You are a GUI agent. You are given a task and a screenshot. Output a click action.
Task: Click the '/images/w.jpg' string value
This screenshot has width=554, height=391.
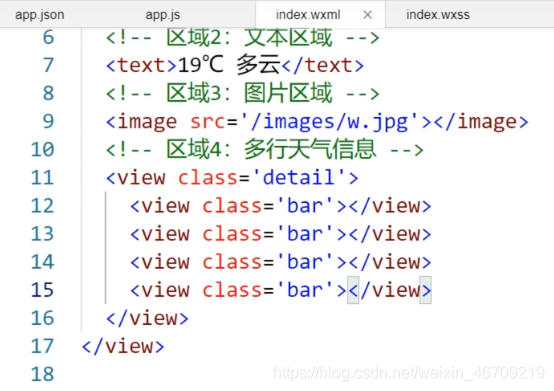click(x=329, y=122)
